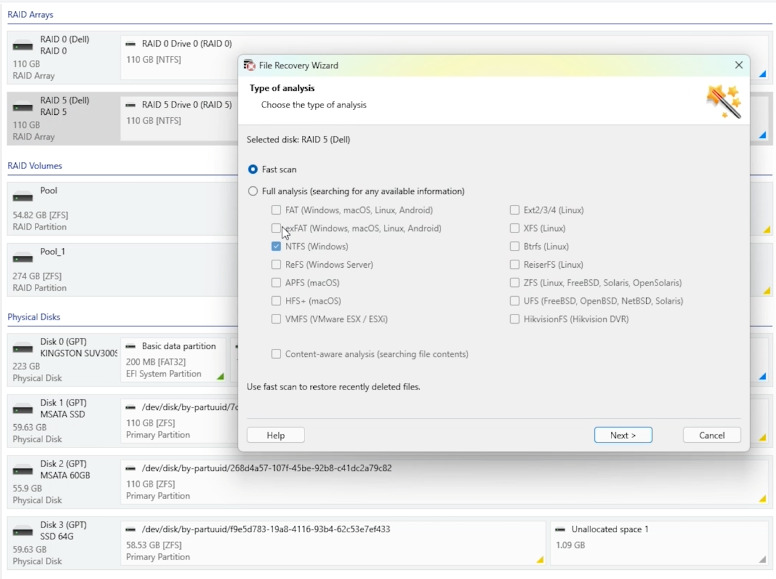The image size is (776, 579).
Task: Click blue corner marker on RAID 0 row
Action: click(763, 74)
